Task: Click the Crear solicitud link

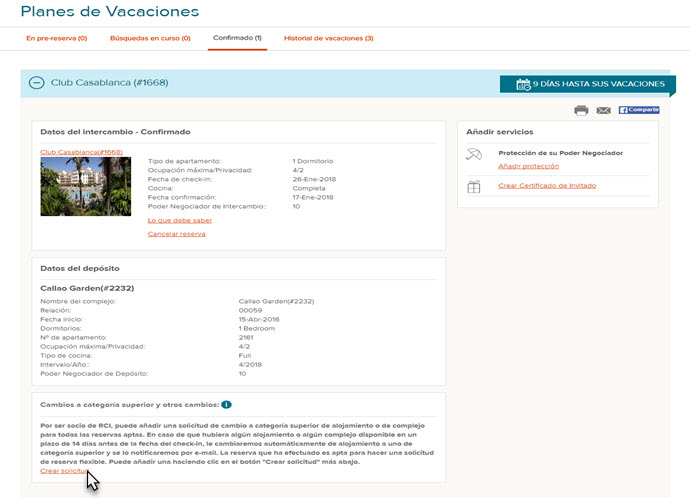Action: coord(63,470)
